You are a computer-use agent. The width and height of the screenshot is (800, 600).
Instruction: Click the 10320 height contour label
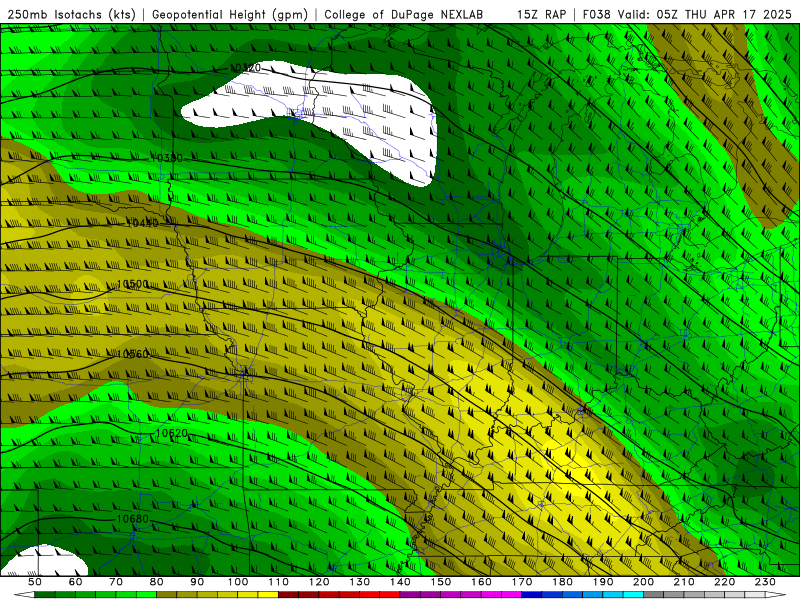point(245,67)
